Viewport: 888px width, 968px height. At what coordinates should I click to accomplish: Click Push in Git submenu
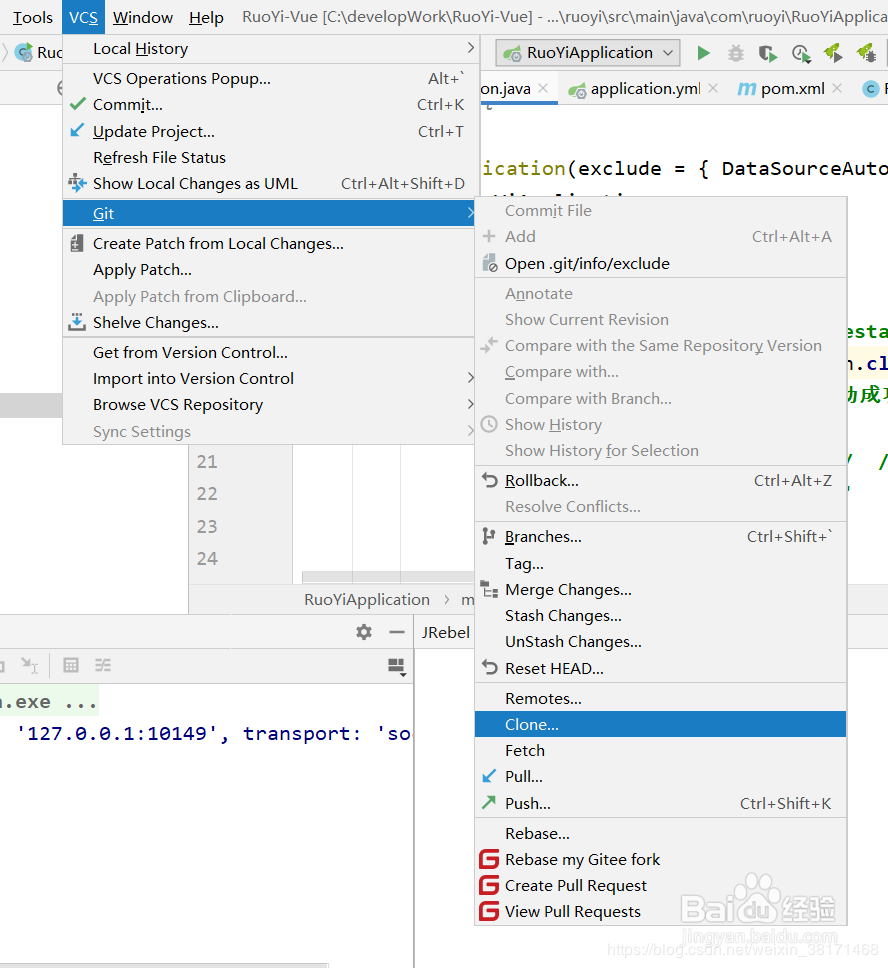tap(660, 804)
